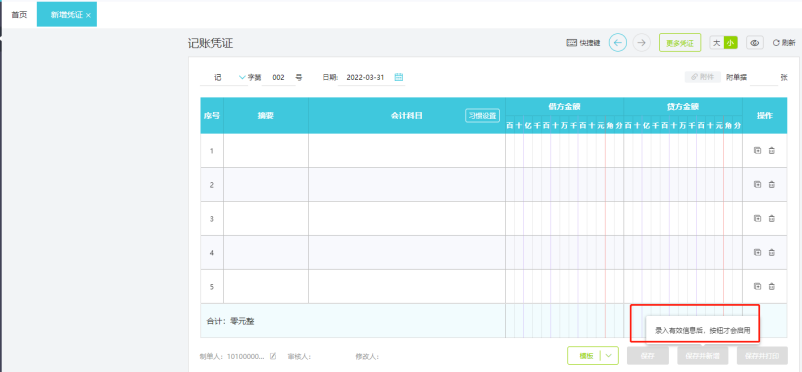Open the 记 voucher type dropdown
This screenshot has height=372, width=802.
(x=242, y=77)
